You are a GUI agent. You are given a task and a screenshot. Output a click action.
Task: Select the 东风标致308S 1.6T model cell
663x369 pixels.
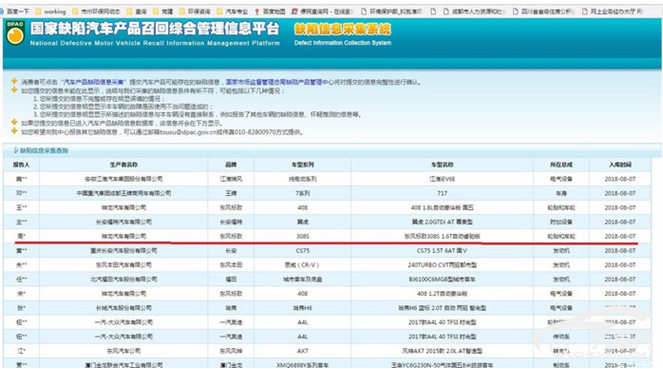pyautogui.click(x=442, y=236)
